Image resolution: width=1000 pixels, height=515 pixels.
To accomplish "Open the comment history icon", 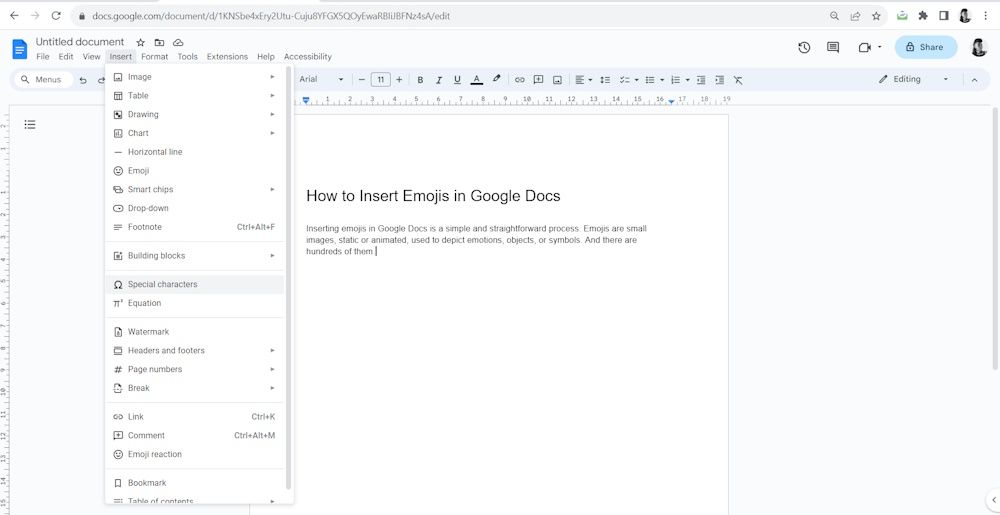I will (x=833, y=47).
